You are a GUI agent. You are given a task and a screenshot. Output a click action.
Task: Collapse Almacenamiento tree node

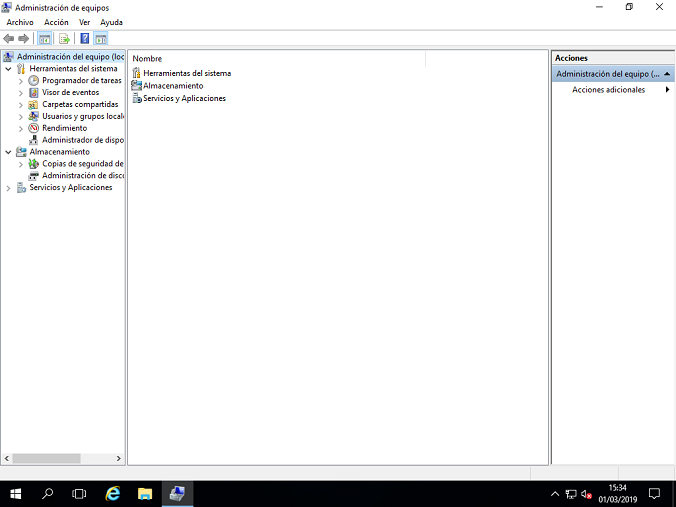(x=8, y=152)
